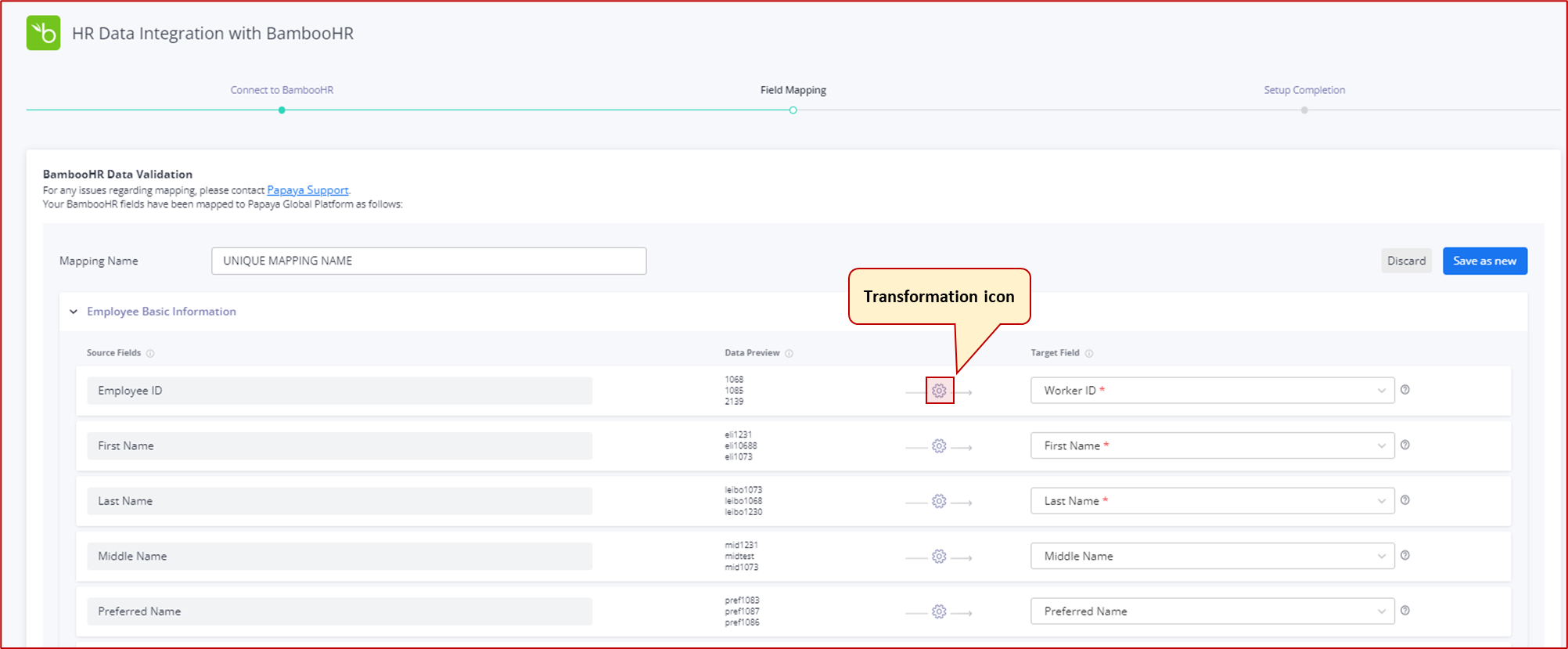
Task: Click help icon beside Worker ID target field
Action: point(1405,390)
